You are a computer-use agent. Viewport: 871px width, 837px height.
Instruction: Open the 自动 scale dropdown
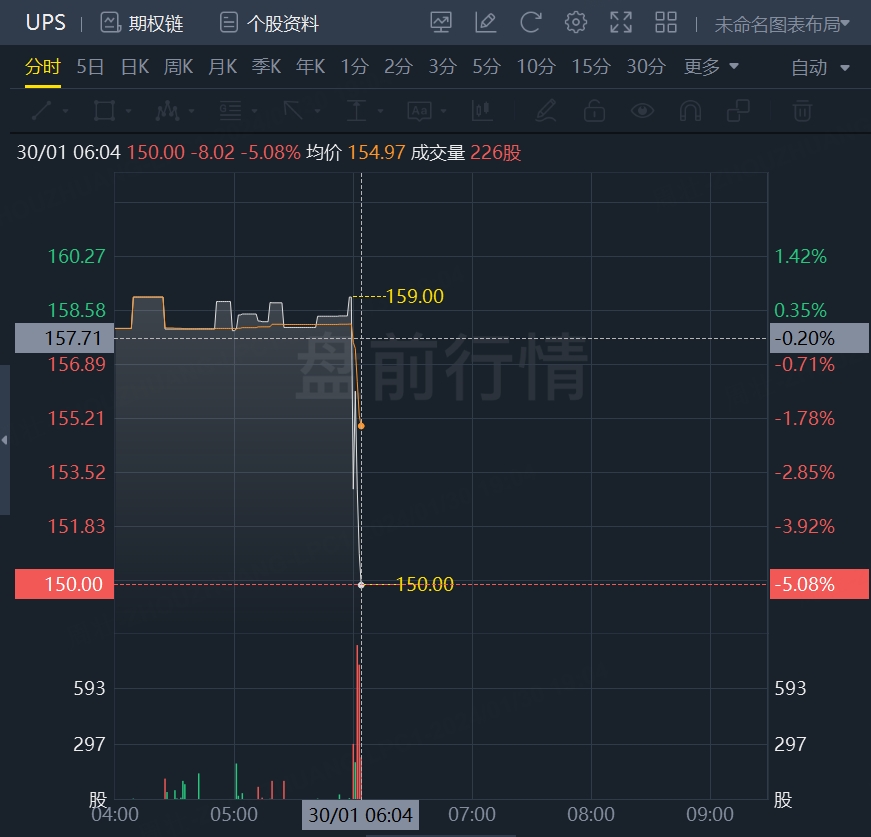(x=820, y=68)
